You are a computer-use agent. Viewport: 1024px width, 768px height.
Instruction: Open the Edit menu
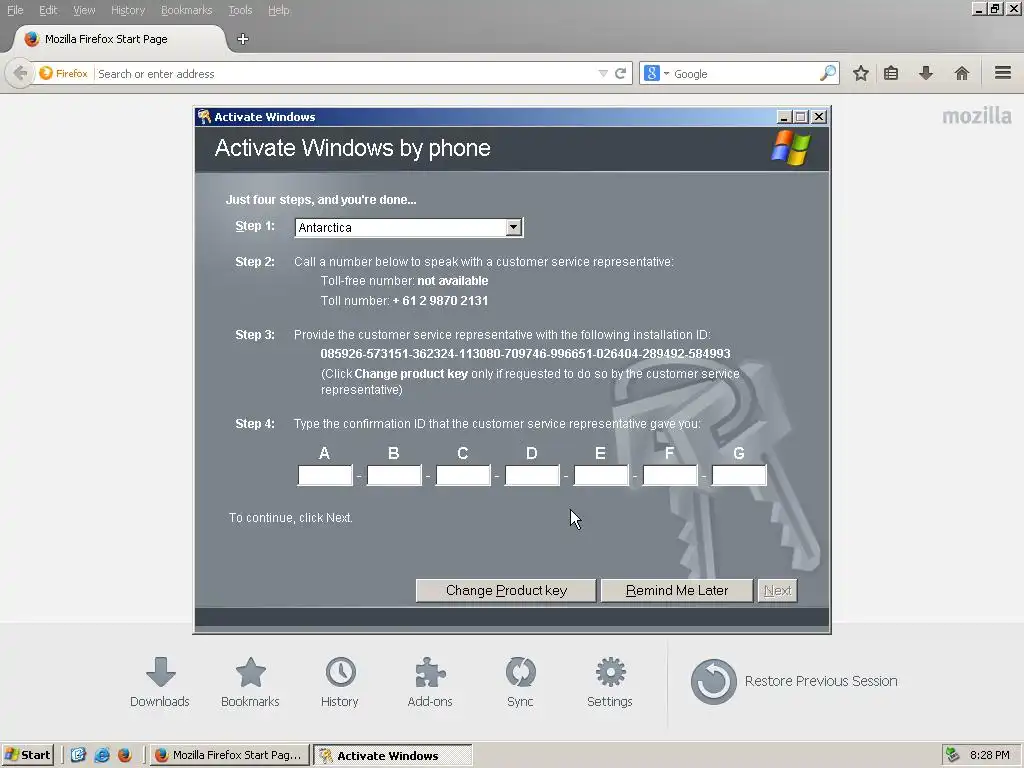[x=48, y=10]
